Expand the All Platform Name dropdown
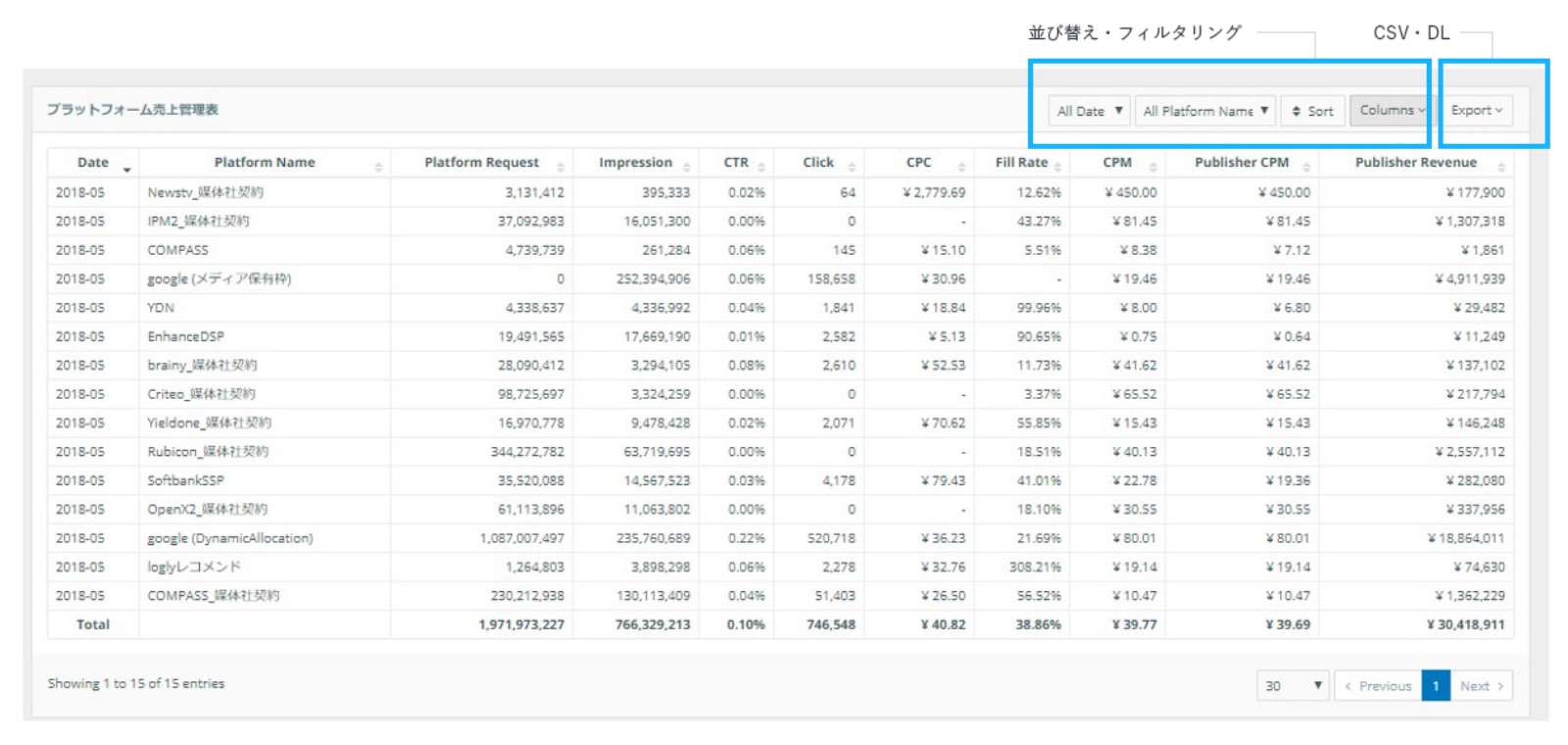The image size is (1568, 745). [1205, 111]
